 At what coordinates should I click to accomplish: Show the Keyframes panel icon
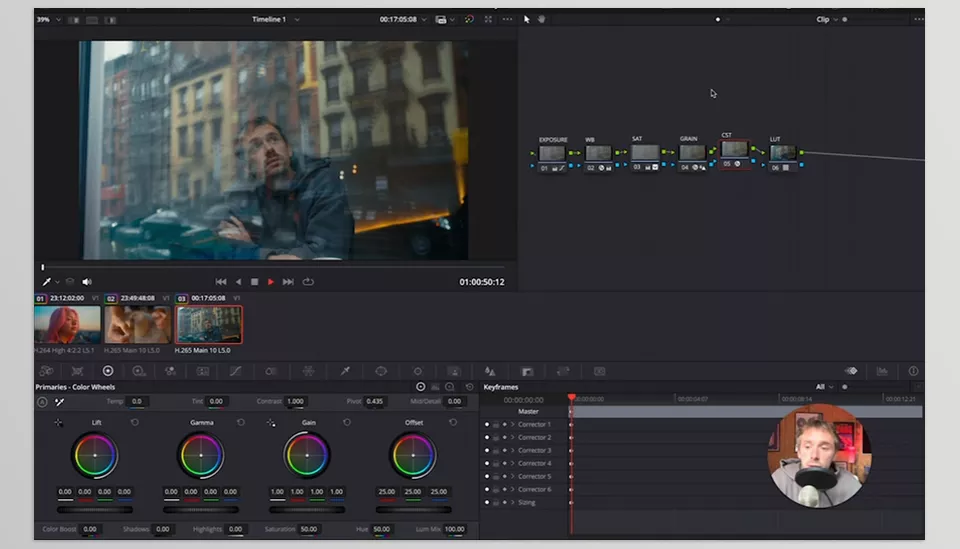click(851, 371)
